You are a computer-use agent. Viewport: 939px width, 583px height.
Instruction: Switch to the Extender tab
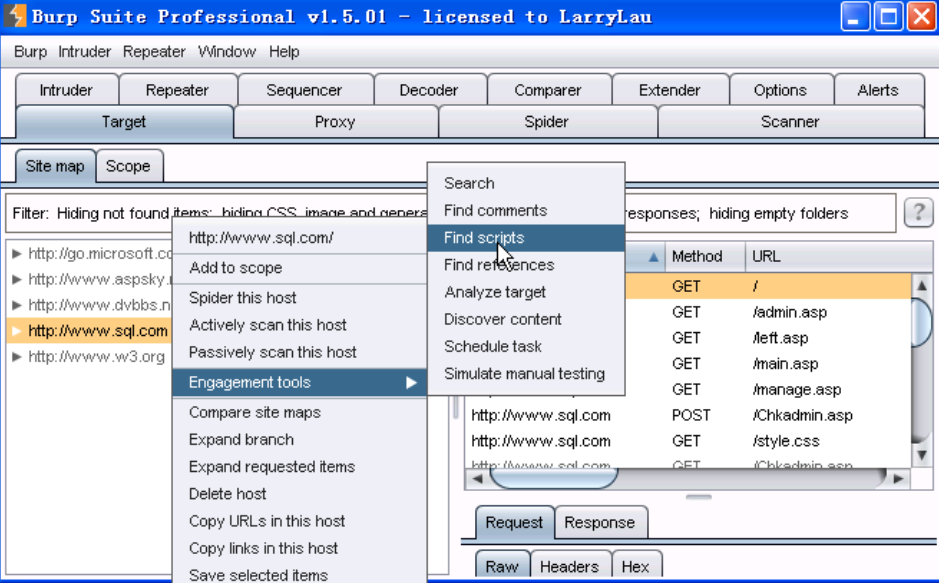click(670, 90)
